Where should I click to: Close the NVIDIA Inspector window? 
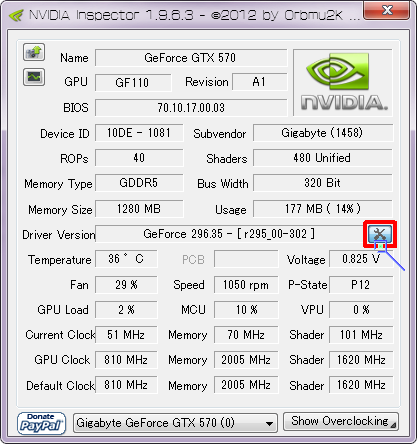[387, 10]
